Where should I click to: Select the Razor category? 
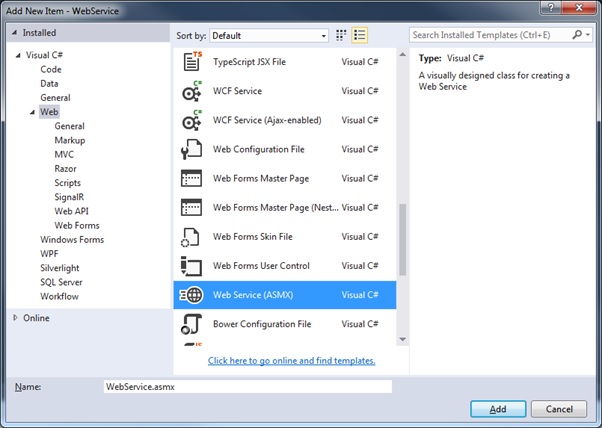tap(65, 169)
